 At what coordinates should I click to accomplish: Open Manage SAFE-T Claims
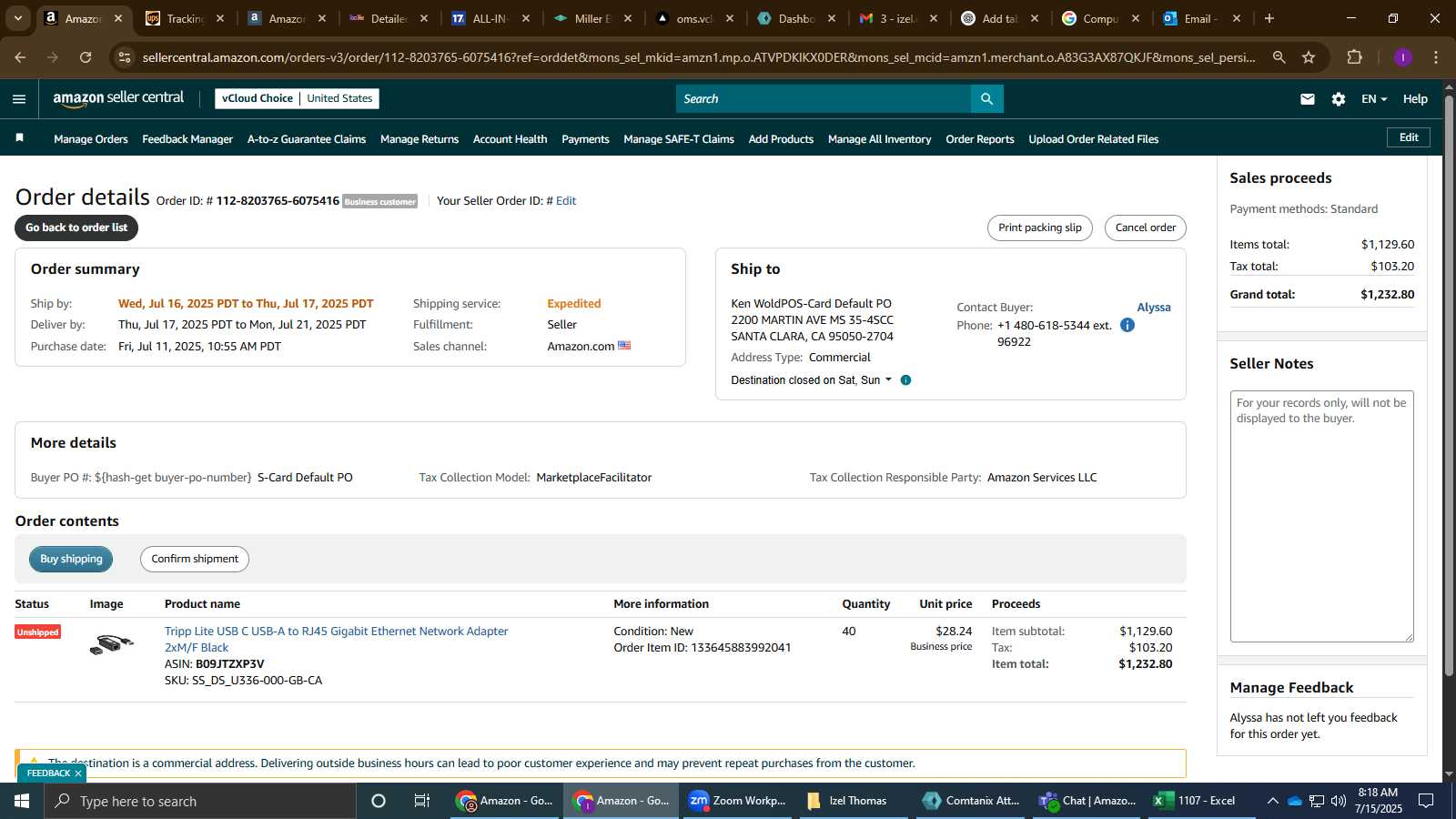coord(679,139)
